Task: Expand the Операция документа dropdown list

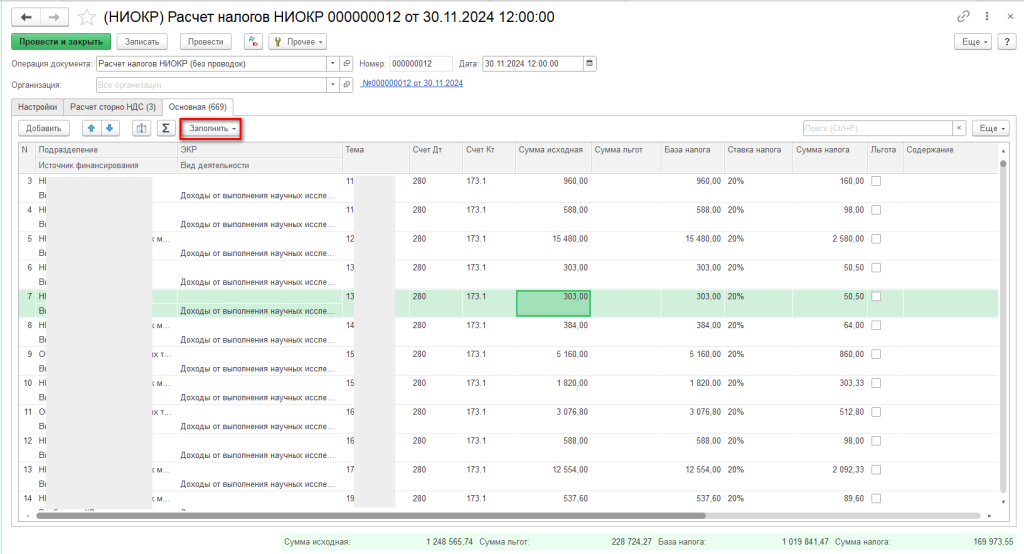Action: click(x=332, y=63)
